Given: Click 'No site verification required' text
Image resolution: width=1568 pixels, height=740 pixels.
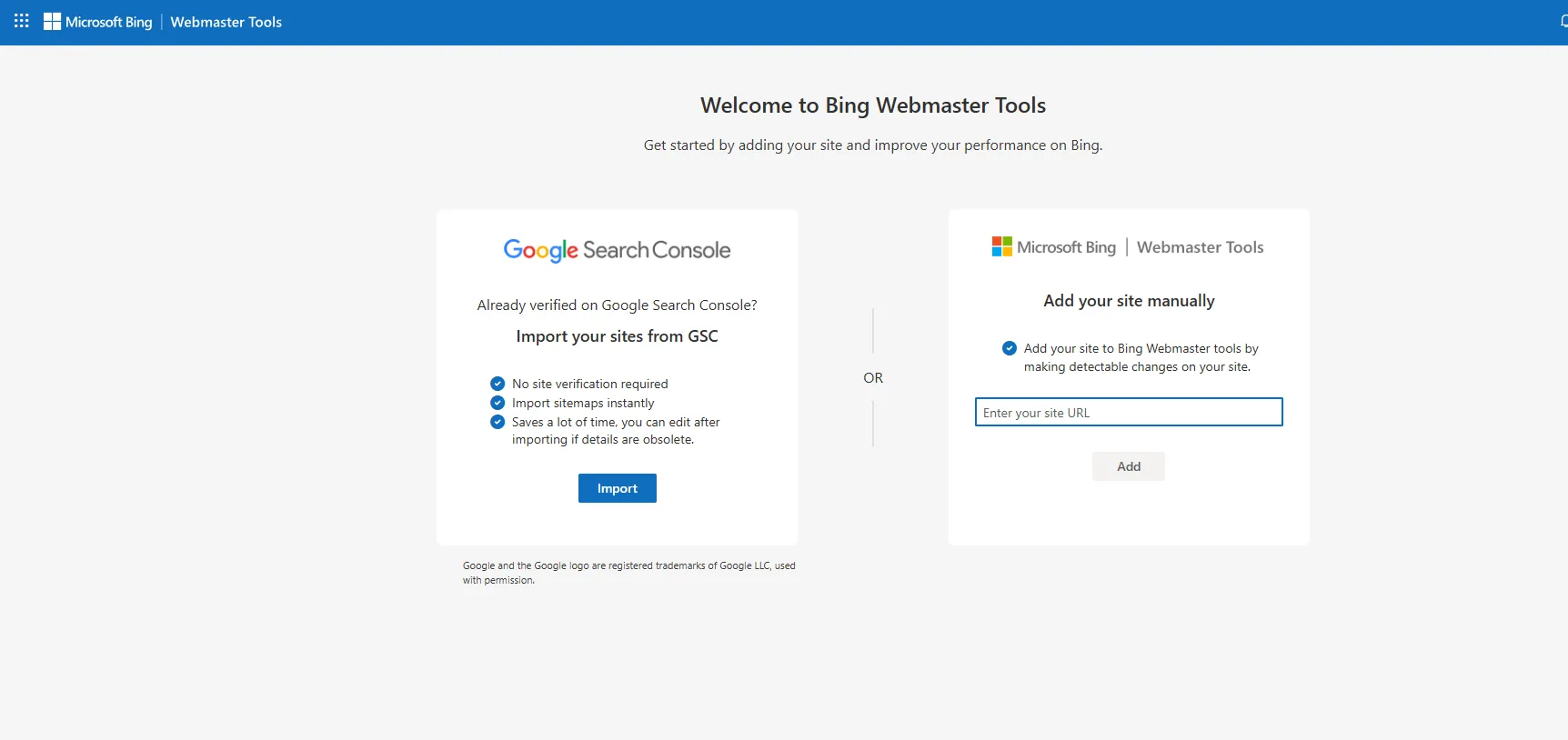Looking at the screenshot, I should point(589,384).
